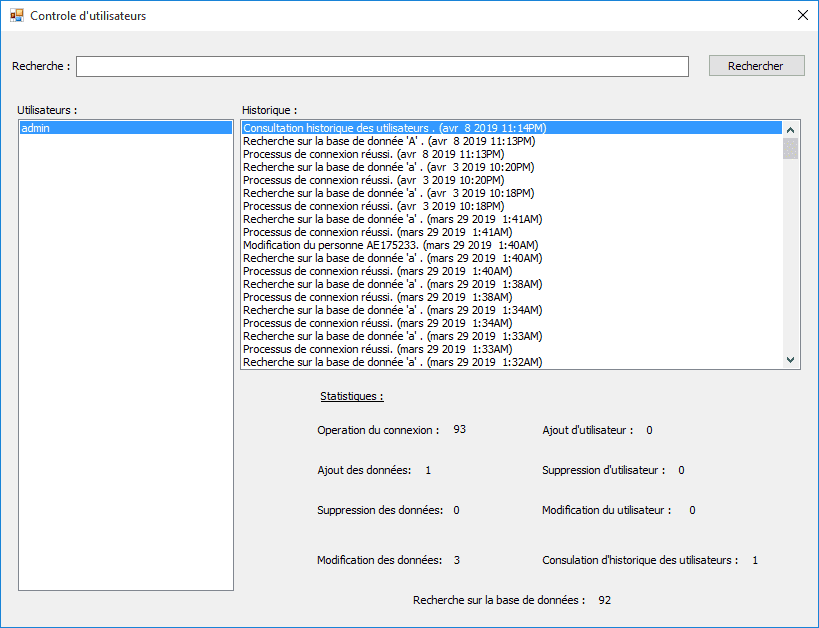Image resolution: width=819 pixels, height=628 pixels.
Task: Click the Consulation d'historique des utilisateurs label
Action: (640, 560)
